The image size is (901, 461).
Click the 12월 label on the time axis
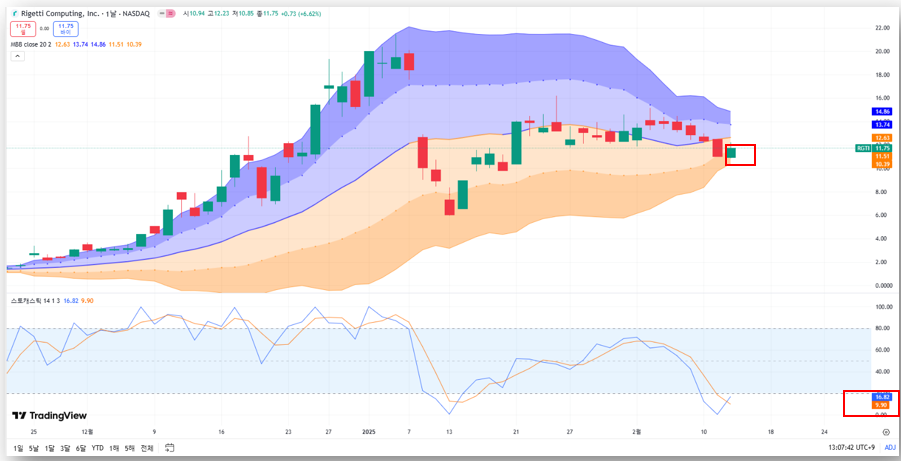(87, 432)
